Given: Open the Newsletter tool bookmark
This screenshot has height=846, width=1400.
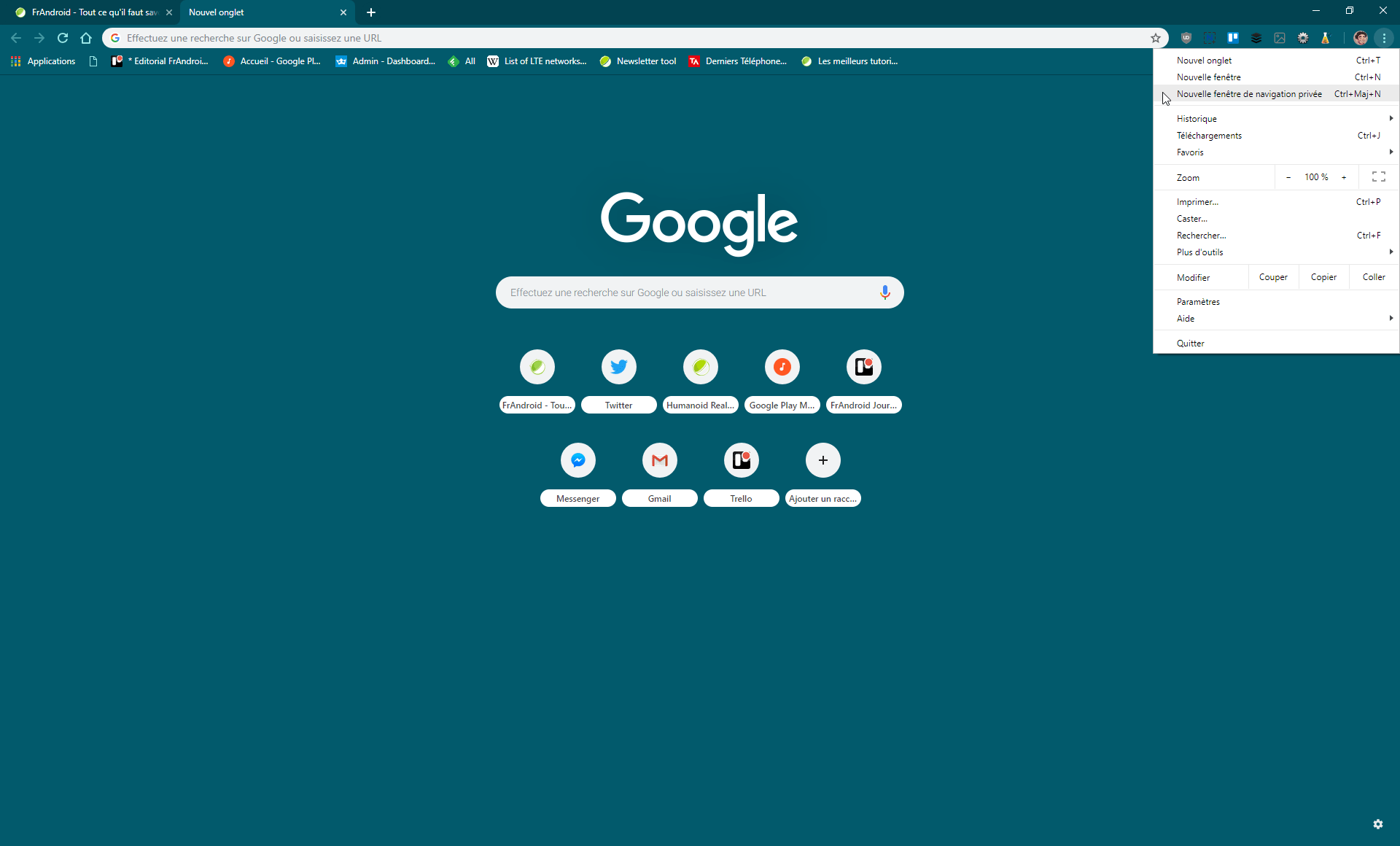Looking at the screenshot, I should click(638, 61).
